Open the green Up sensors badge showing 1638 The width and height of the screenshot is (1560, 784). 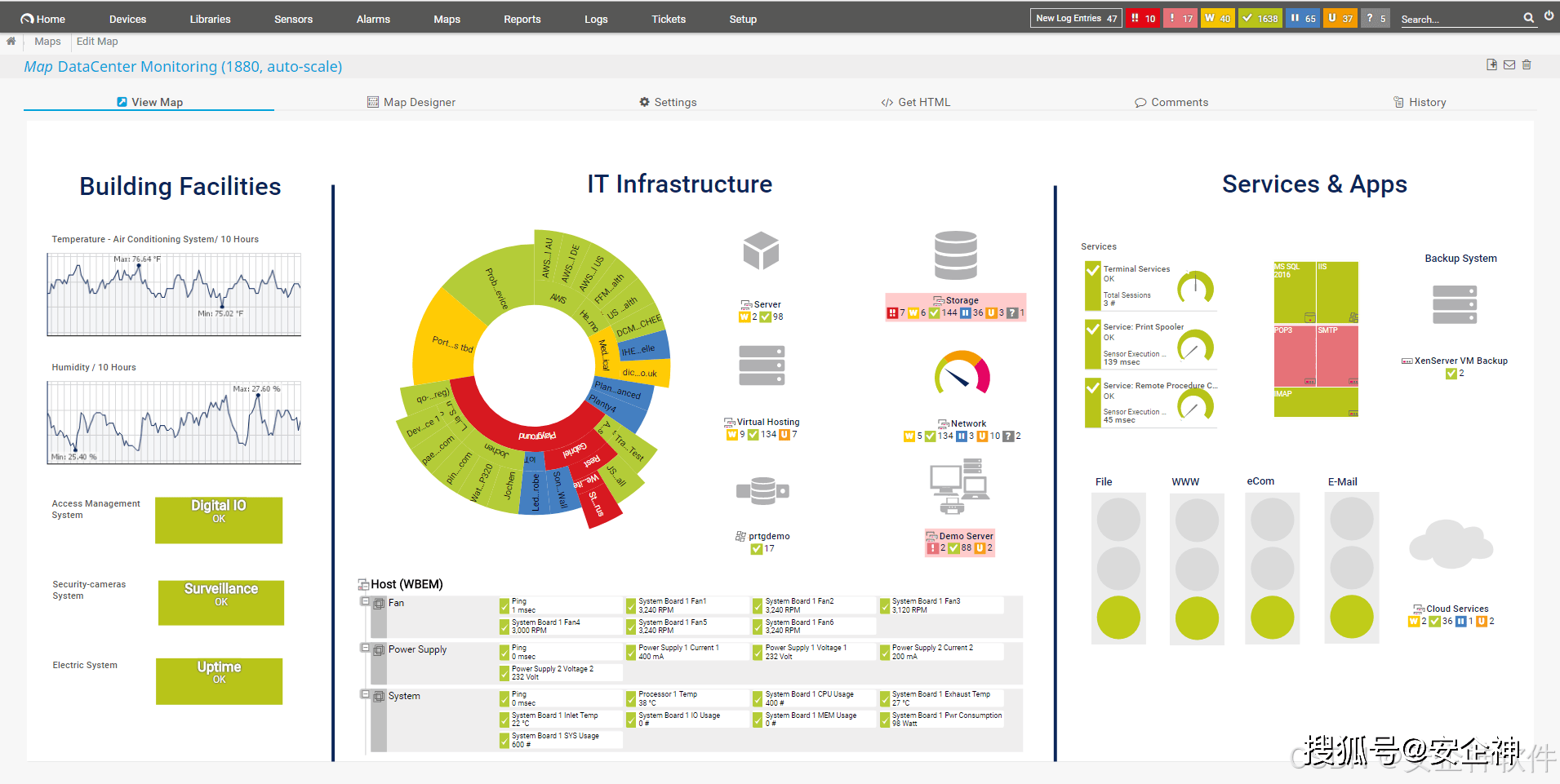click(x=1260, y=18)
